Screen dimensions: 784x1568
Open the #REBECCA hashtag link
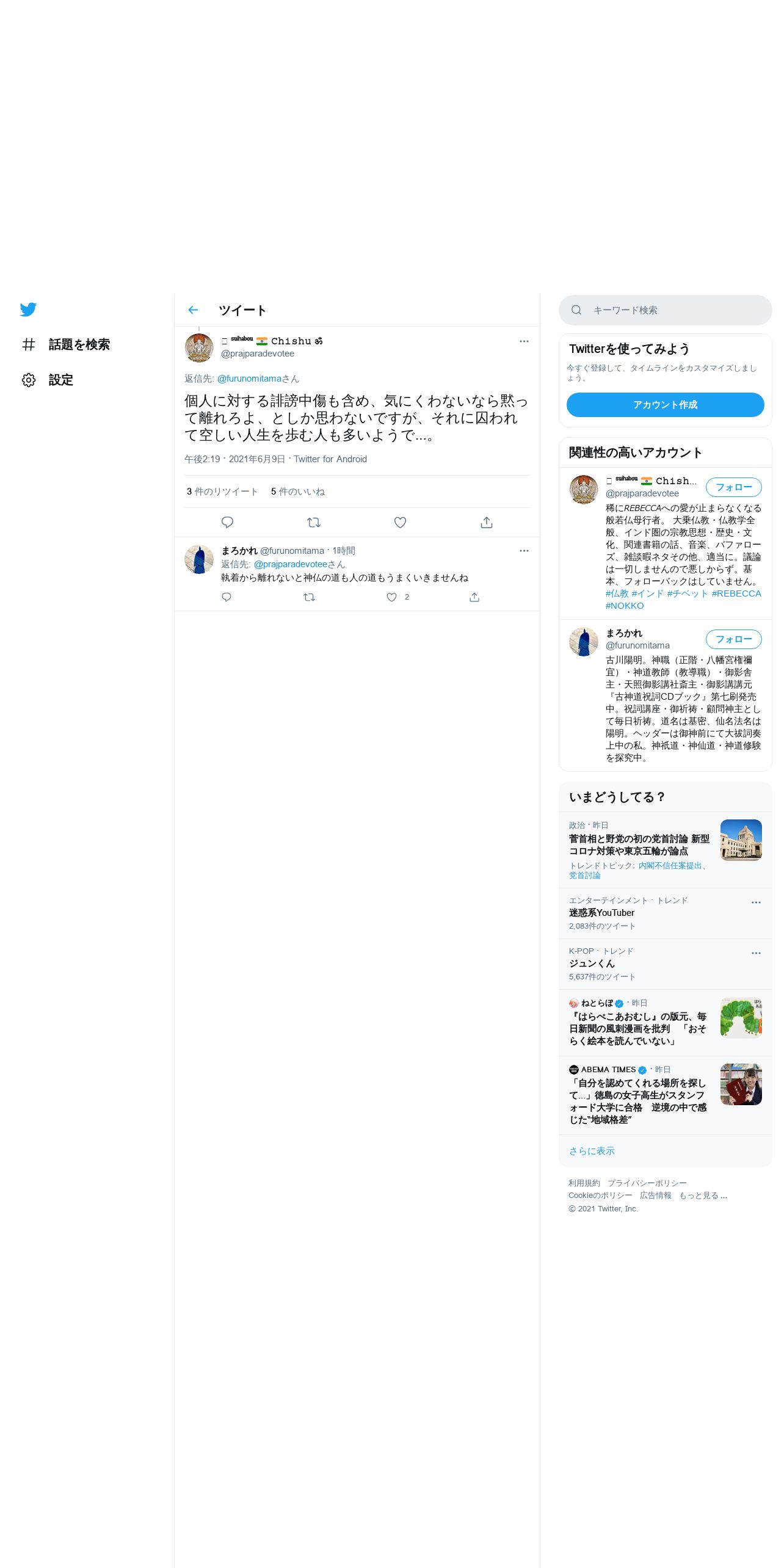tap(736, 593)
